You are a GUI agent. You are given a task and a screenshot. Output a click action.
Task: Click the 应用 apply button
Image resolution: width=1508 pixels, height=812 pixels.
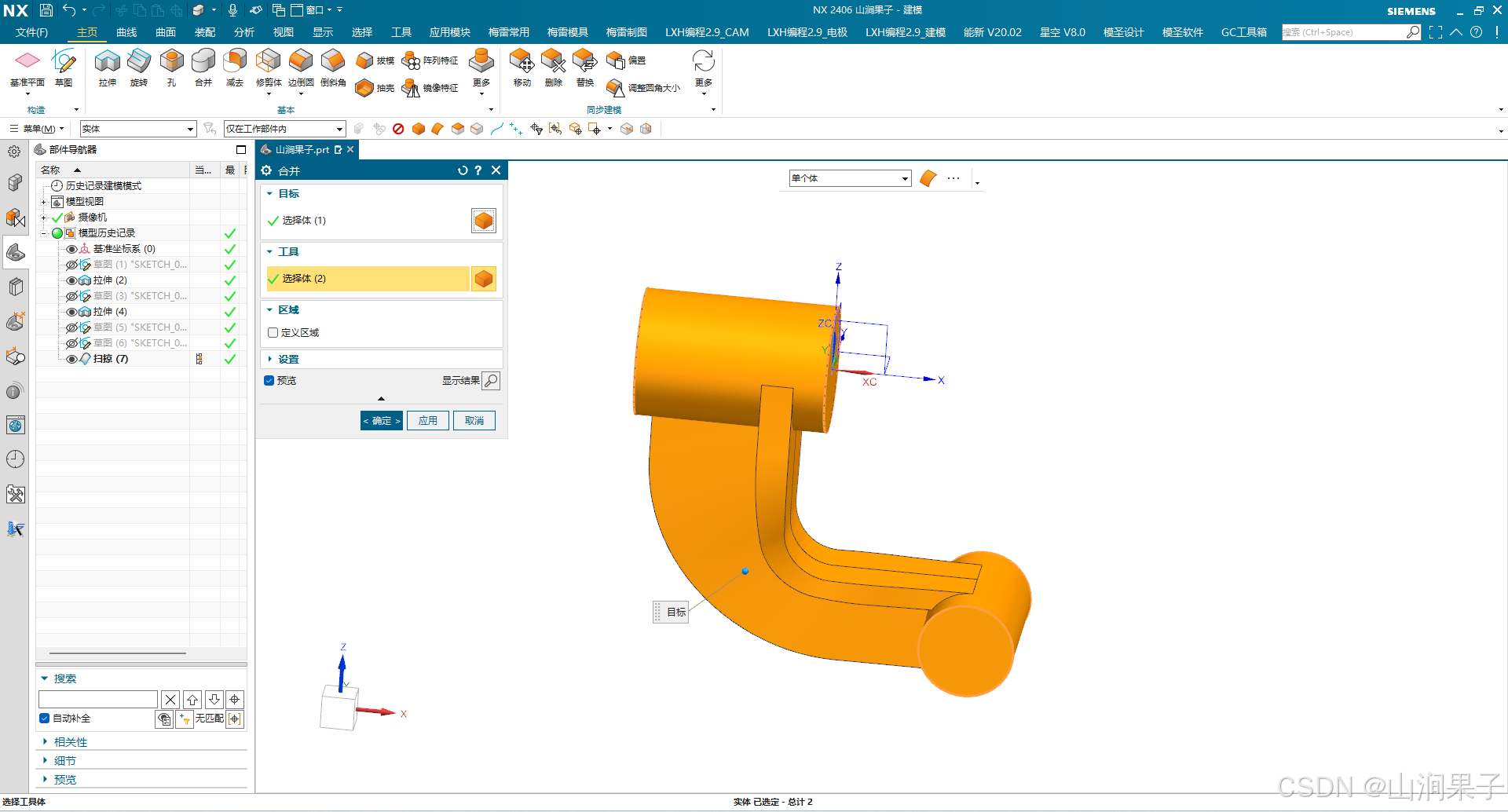pos(428,421)
